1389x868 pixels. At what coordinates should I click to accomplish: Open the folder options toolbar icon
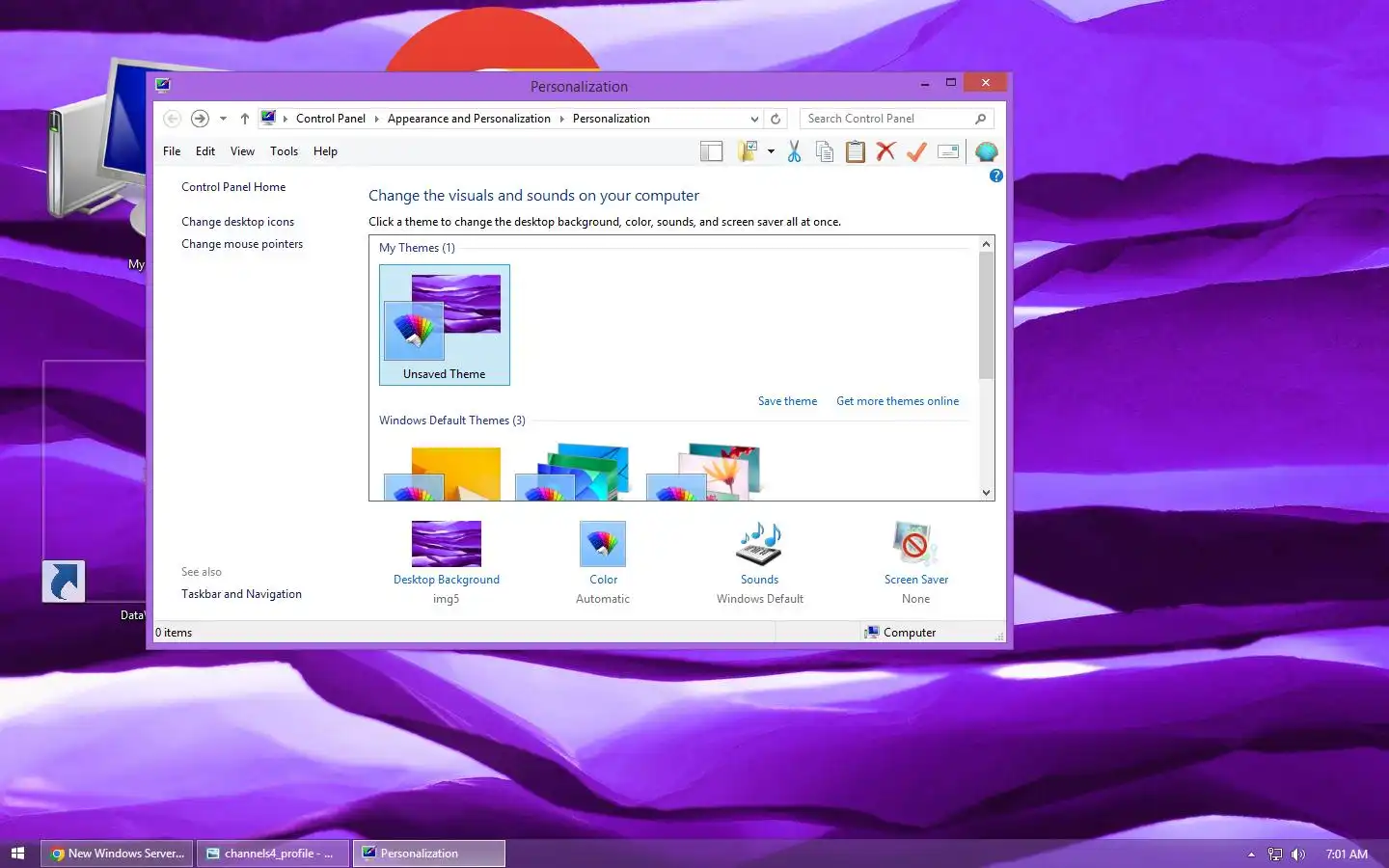tap(748, 151)
